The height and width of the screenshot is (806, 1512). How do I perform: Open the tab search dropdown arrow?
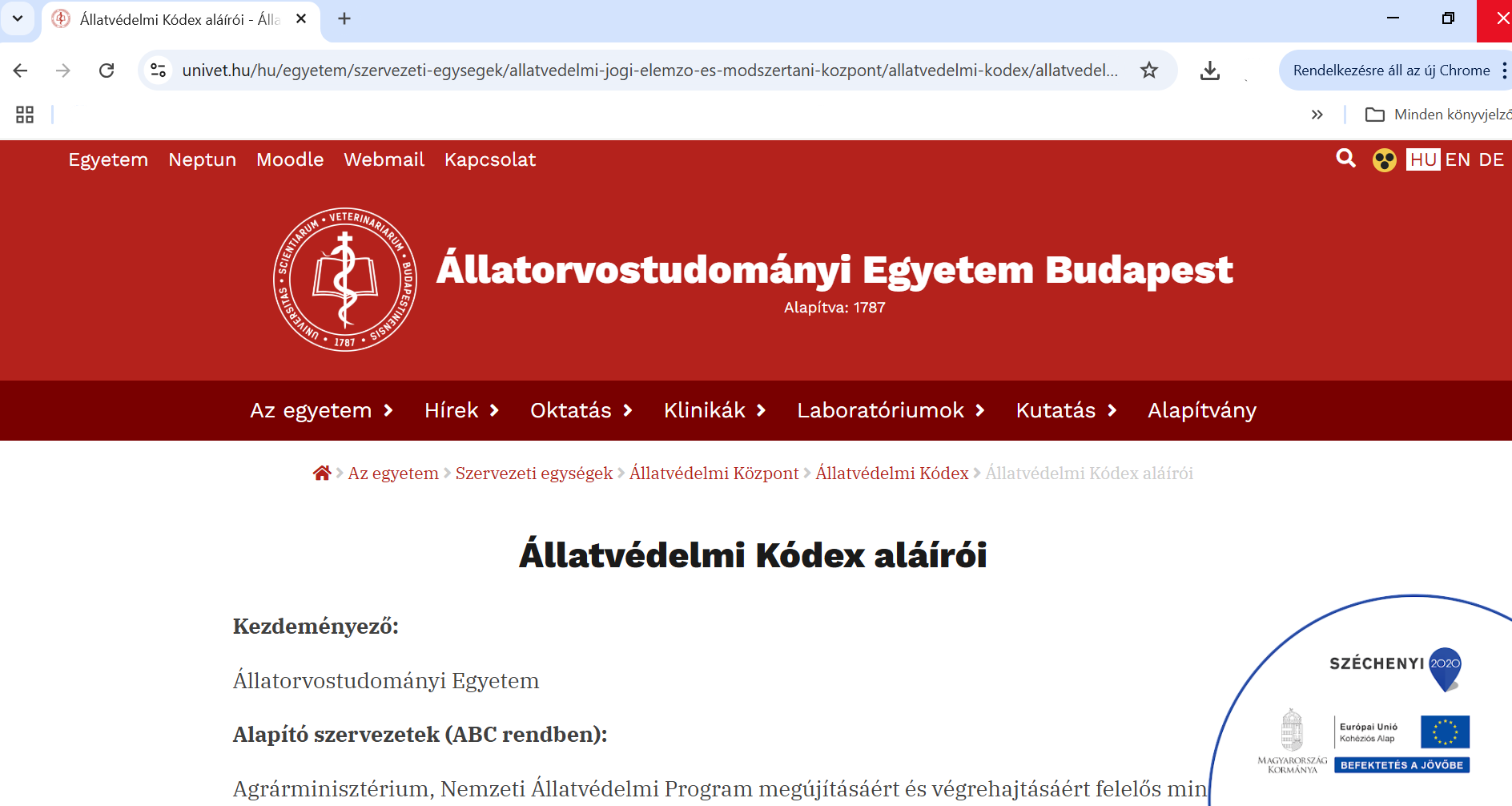click(x=18, y=18)
